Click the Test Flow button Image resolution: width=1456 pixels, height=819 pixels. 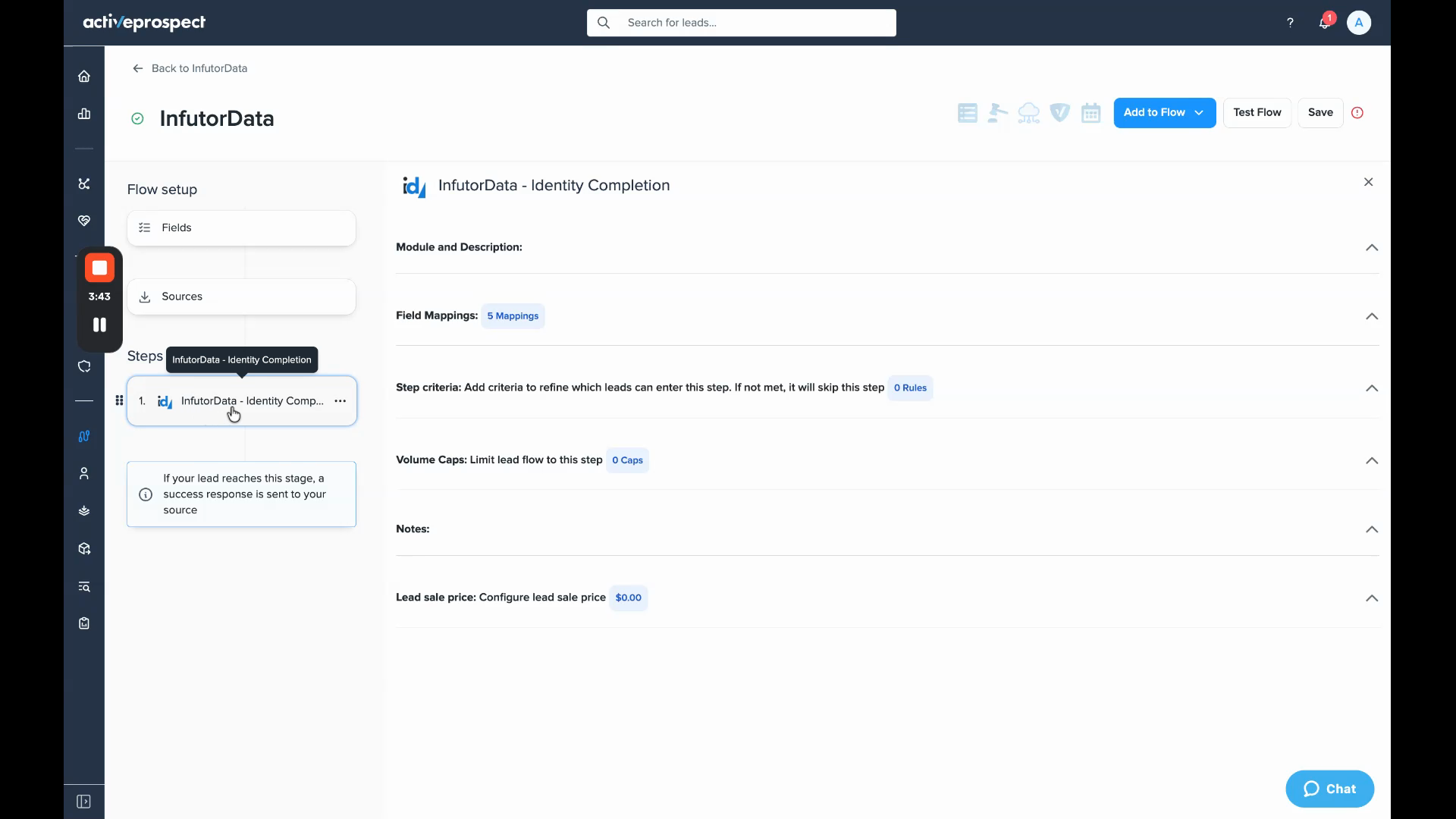click(1257, 113)
